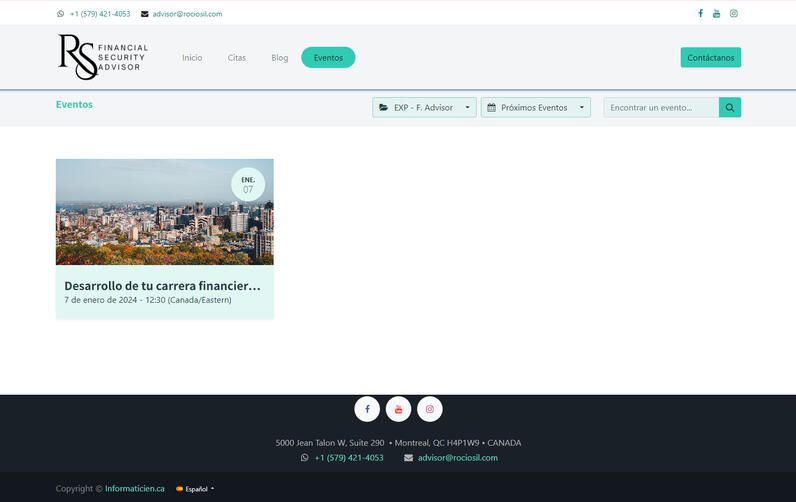796x502 pixels.
Task: Open the Citas menu item
Action: click(x=236, y=58)
